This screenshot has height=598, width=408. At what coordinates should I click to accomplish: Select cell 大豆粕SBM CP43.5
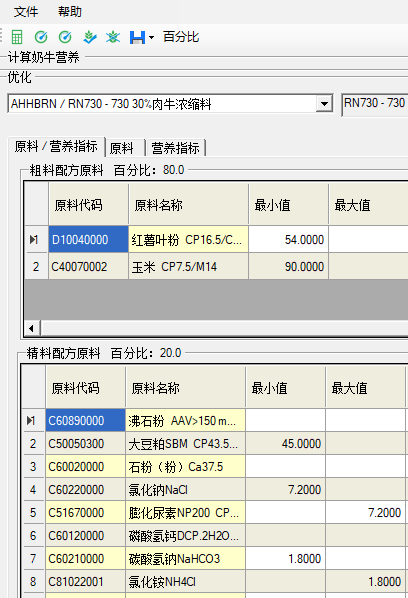[185, 444]
